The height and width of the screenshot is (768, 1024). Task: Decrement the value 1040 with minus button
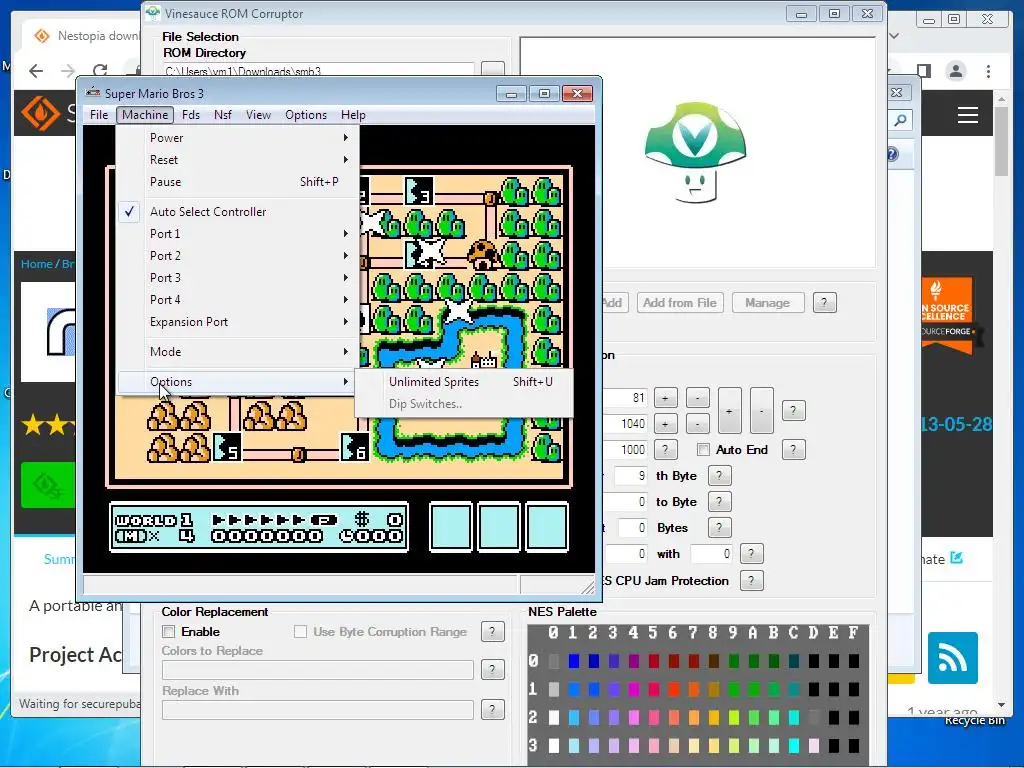click(x=697, y=424)
